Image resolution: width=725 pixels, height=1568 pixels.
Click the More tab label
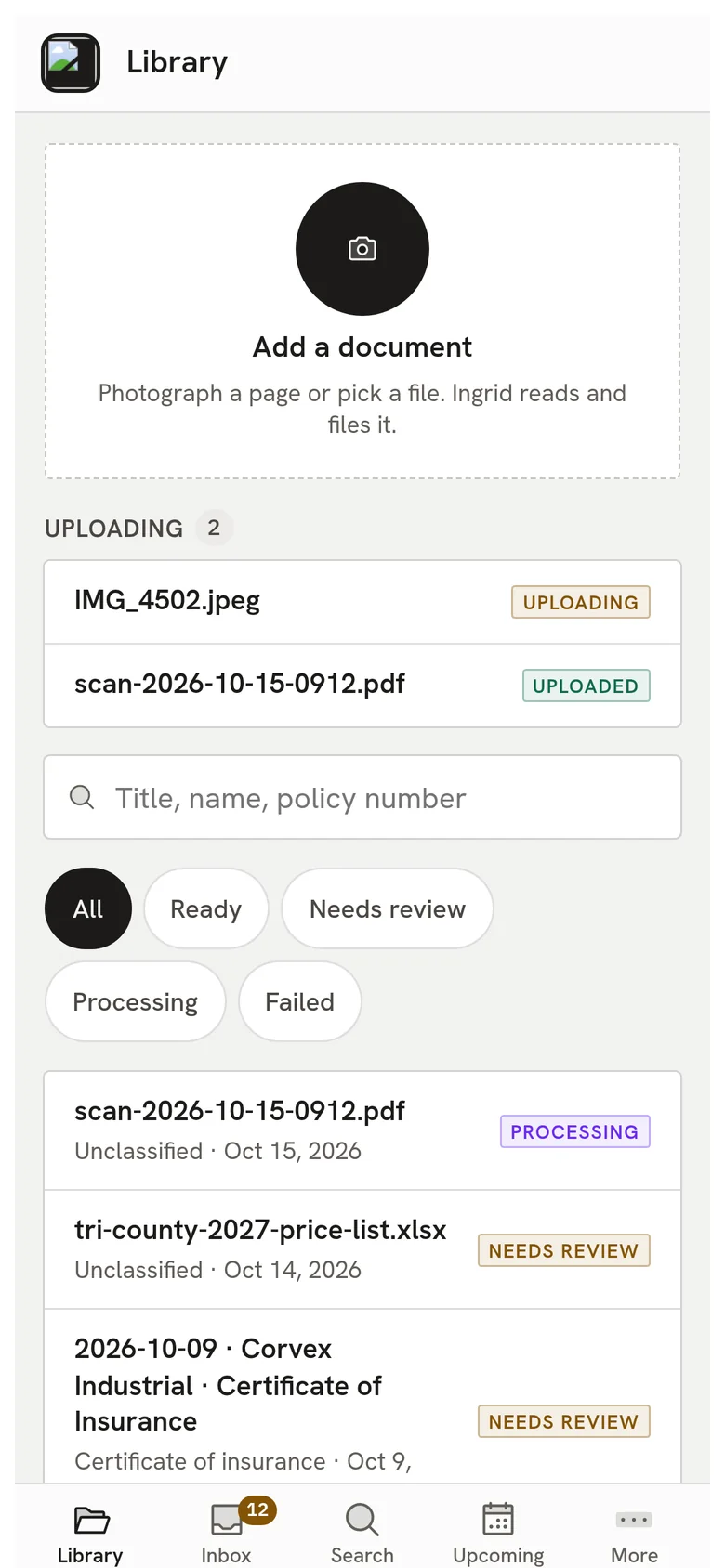tap(634, 1555)
